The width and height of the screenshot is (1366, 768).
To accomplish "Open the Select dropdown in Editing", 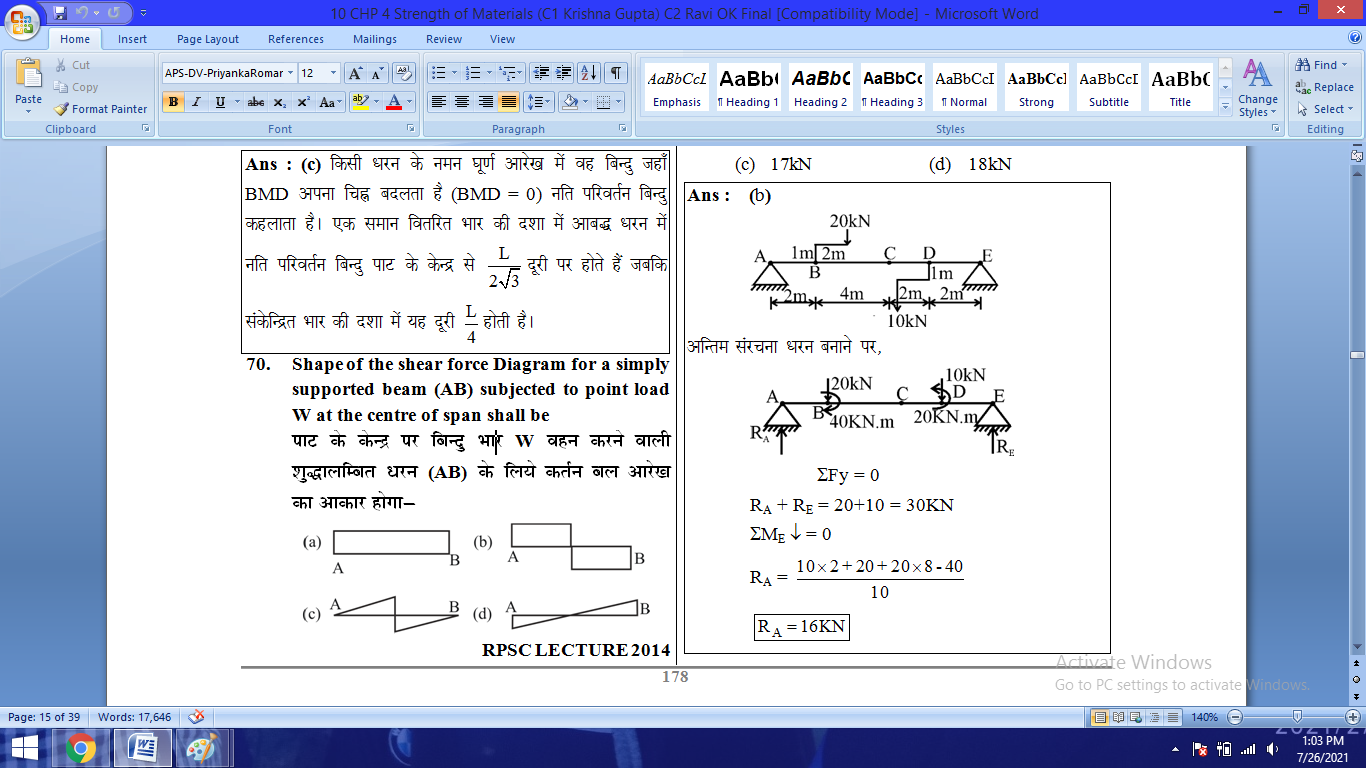I will (x=1325, y=109).
